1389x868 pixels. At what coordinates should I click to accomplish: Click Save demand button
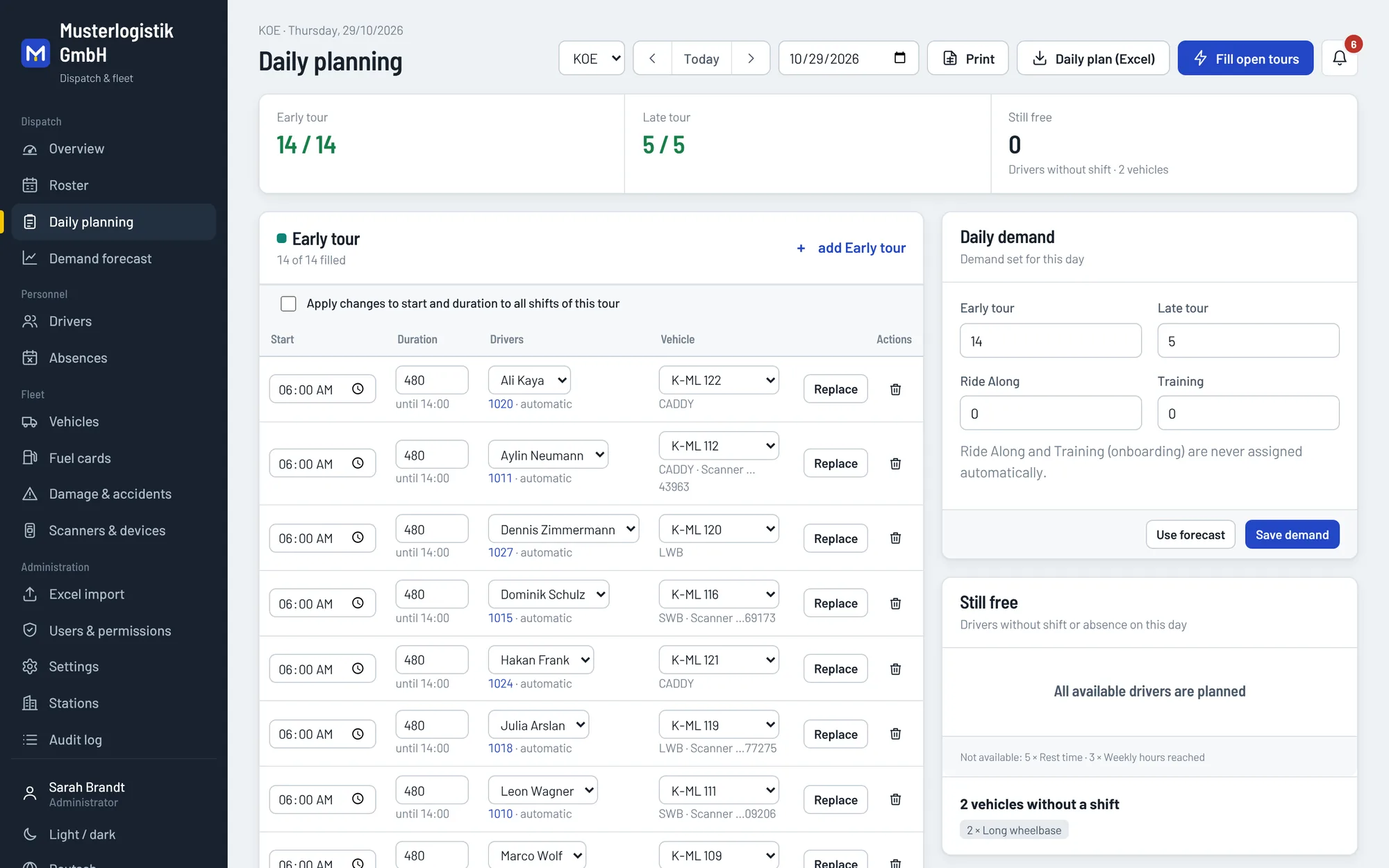click(x=1292, y=534)
